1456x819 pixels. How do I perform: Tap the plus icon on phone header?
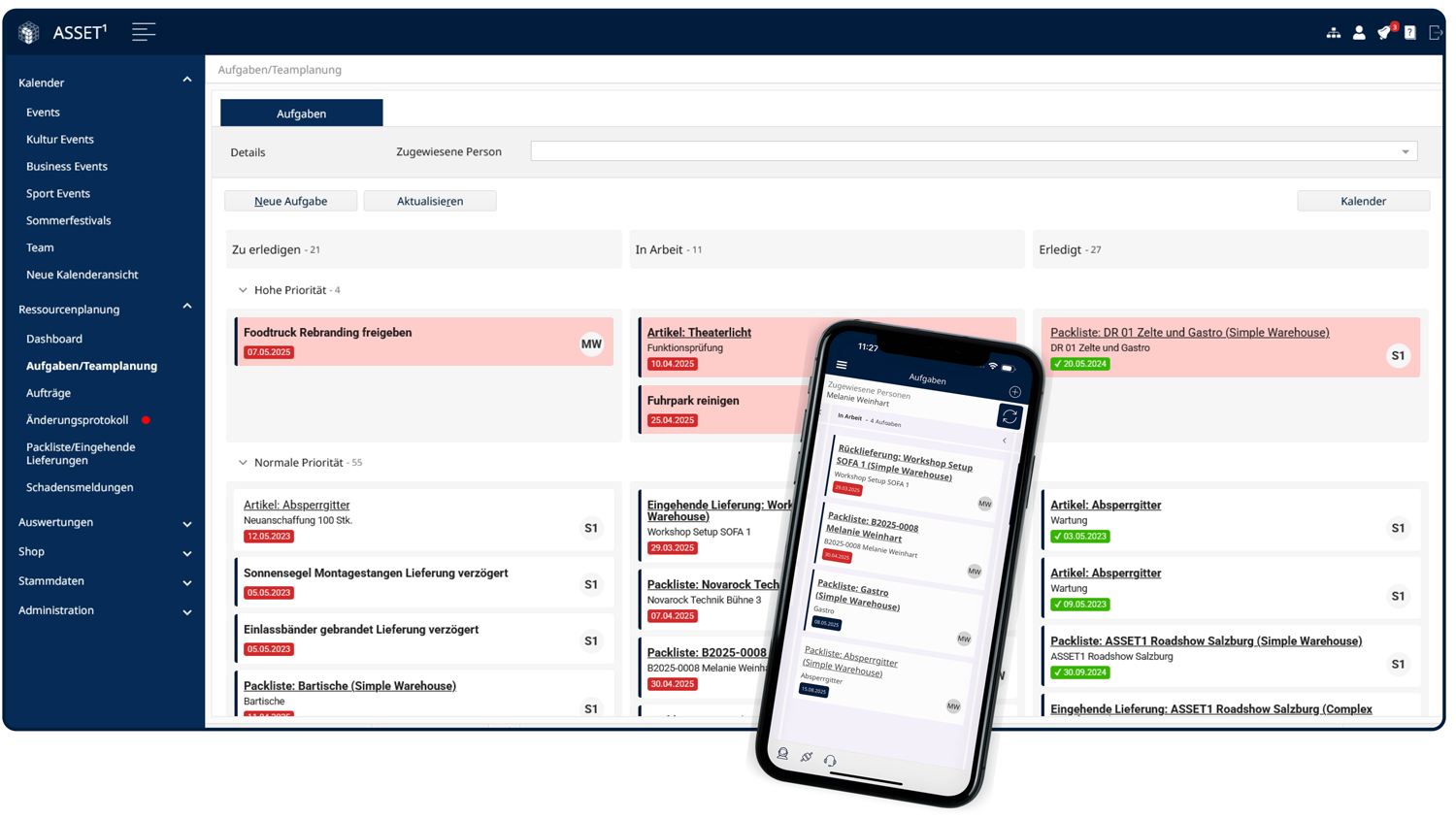click(1014, 392)
